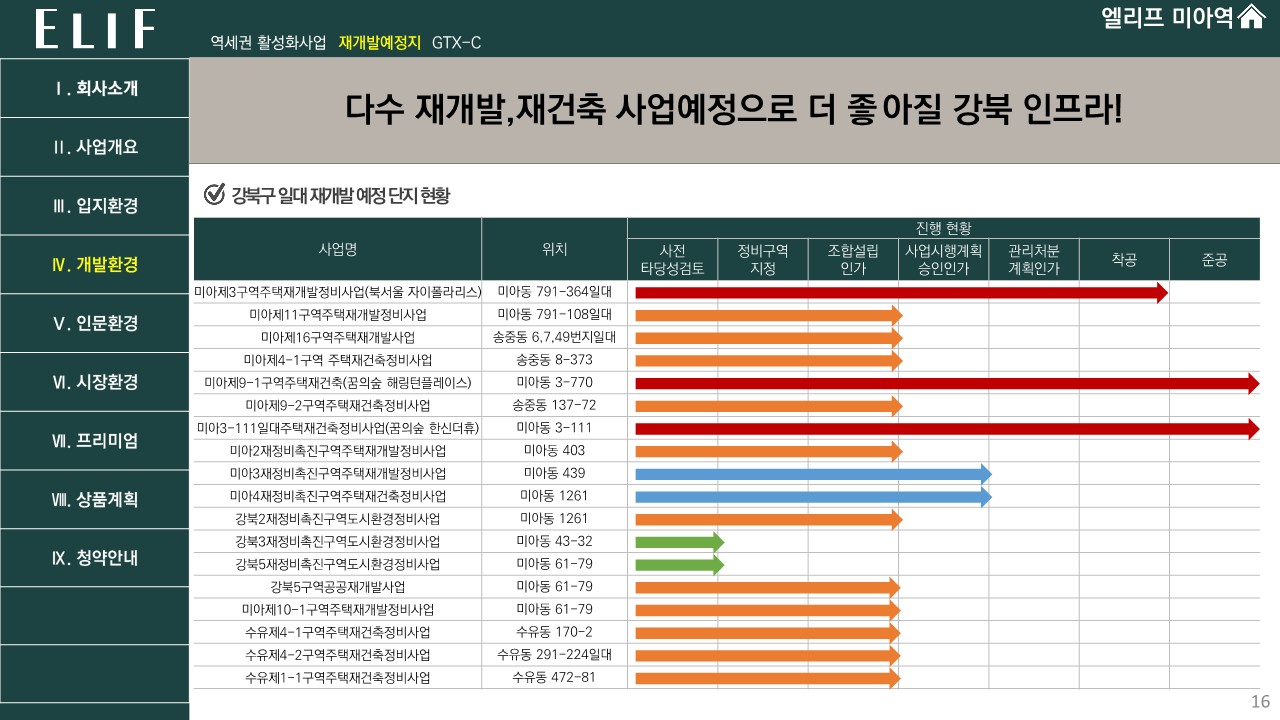Jump to the Ⅸ. 청약안내 section
The image size is (1280, 720).
pyautogui.click(x=95, y=558)
